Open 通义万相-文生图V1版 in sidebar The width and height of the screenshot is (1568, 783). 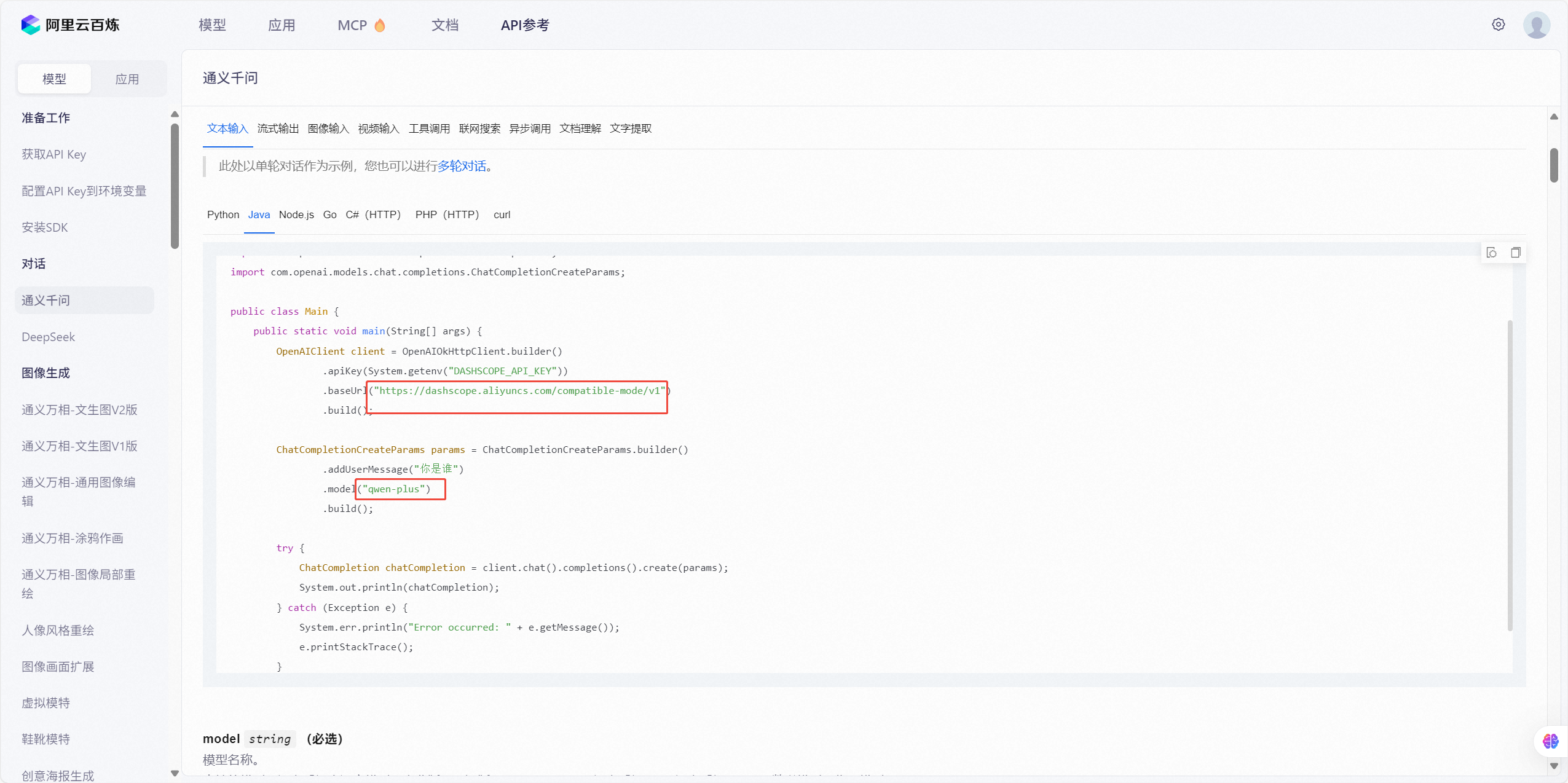(80, 446)
